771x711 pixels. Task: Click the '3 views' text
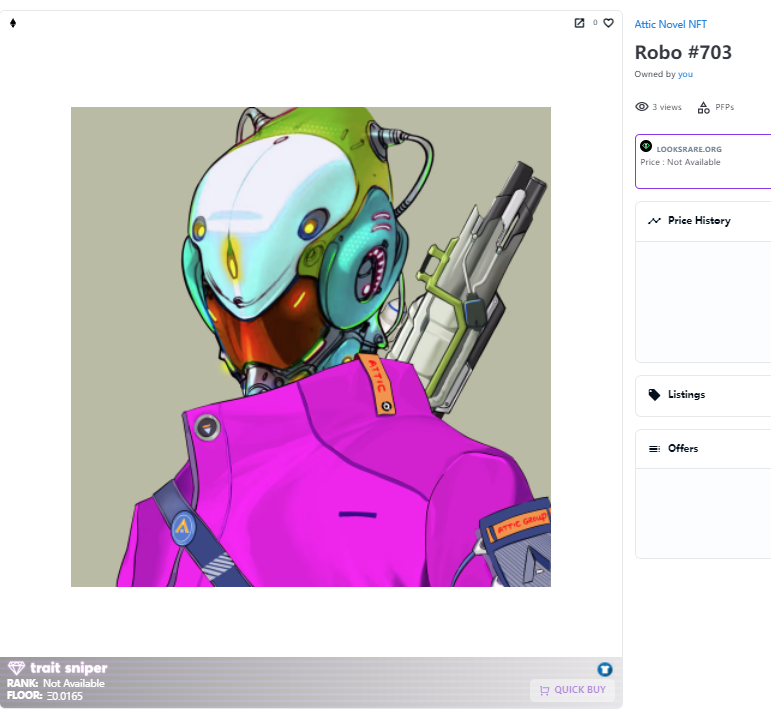click(x=667, y=107)
